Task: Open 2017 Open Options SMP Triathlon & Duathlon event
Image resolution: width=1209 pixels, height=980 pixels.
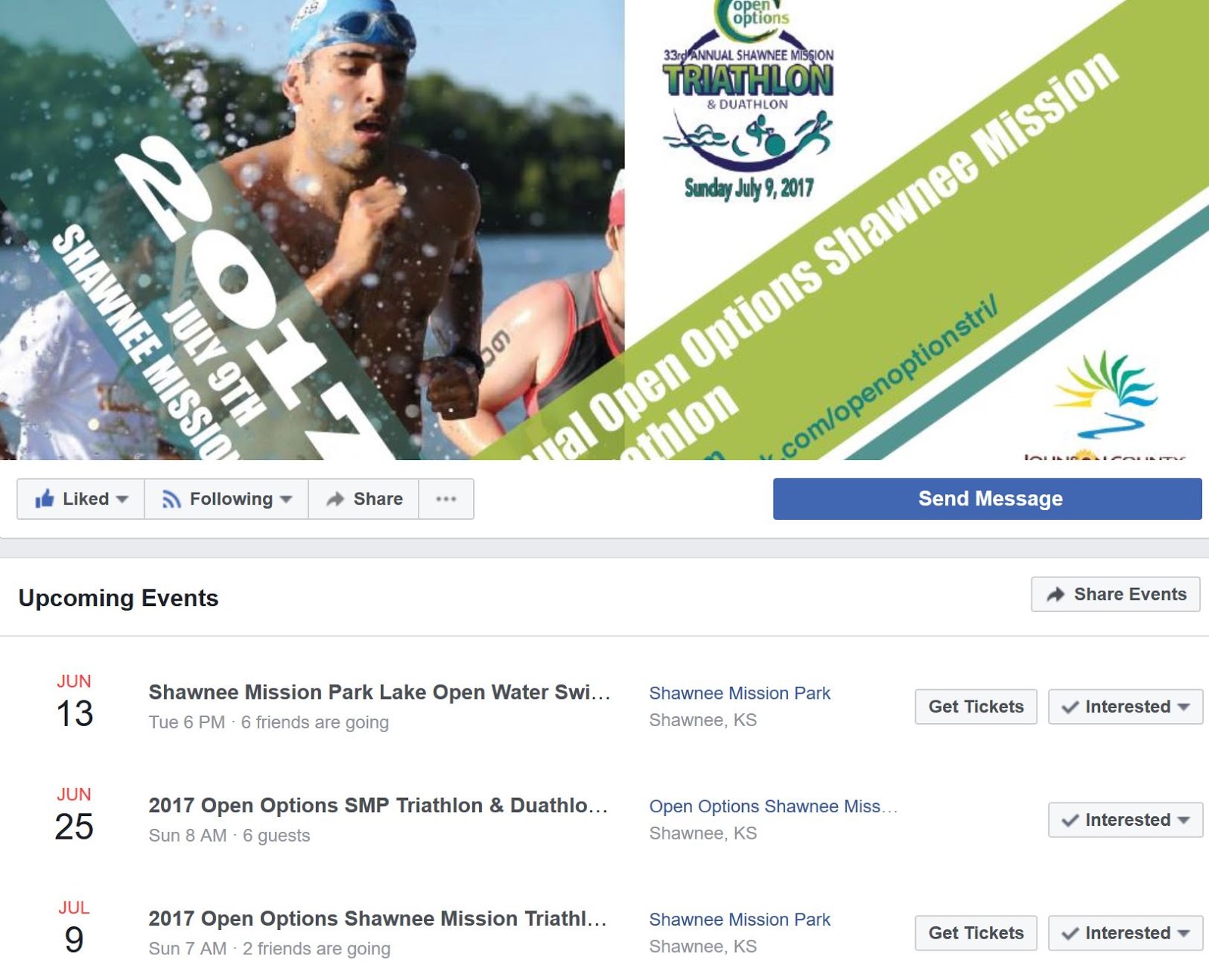Action: tap(378, 805)
